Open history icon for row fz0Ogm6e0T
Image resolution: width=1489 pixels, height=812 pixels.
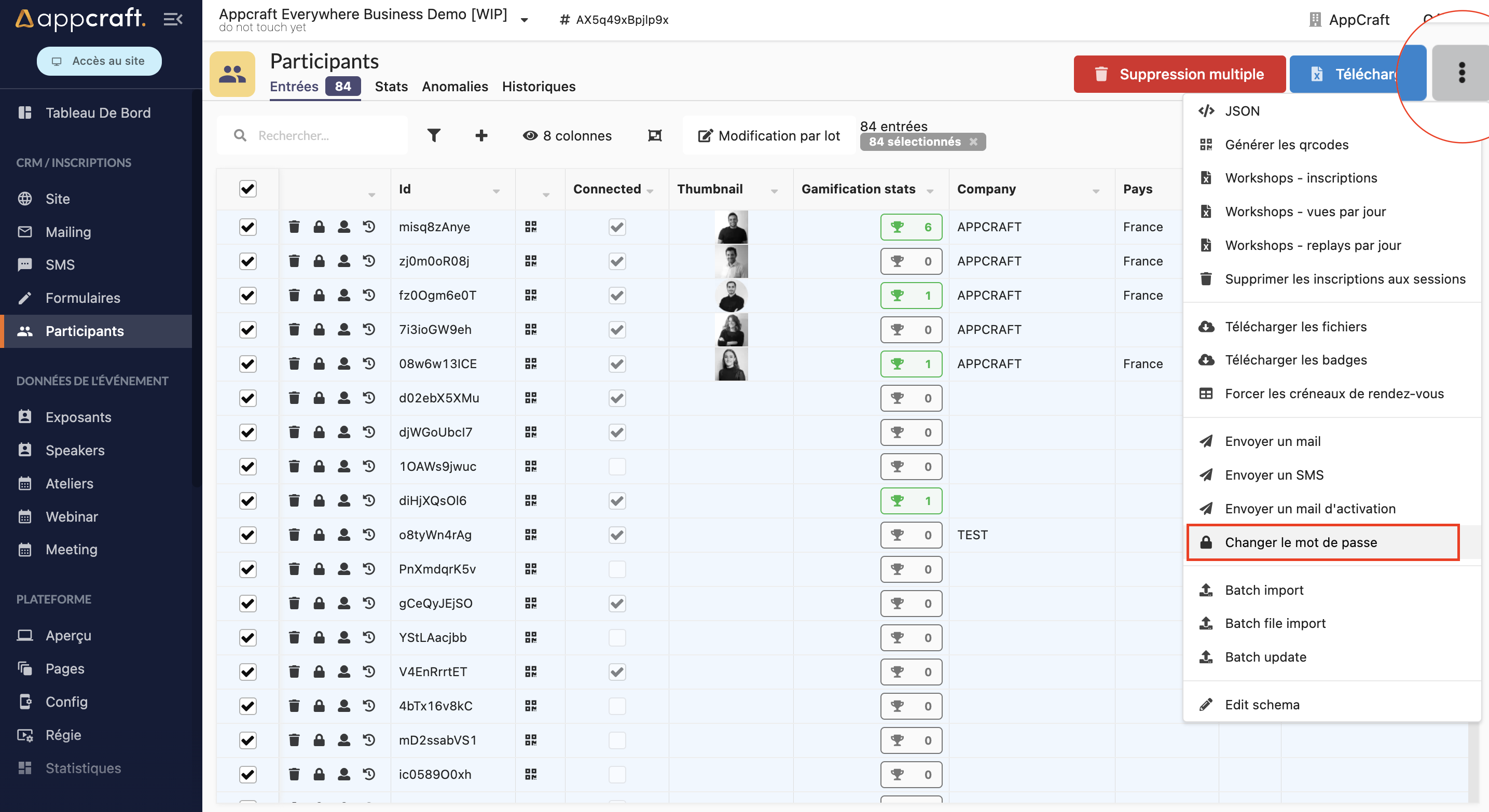[369, 295]
